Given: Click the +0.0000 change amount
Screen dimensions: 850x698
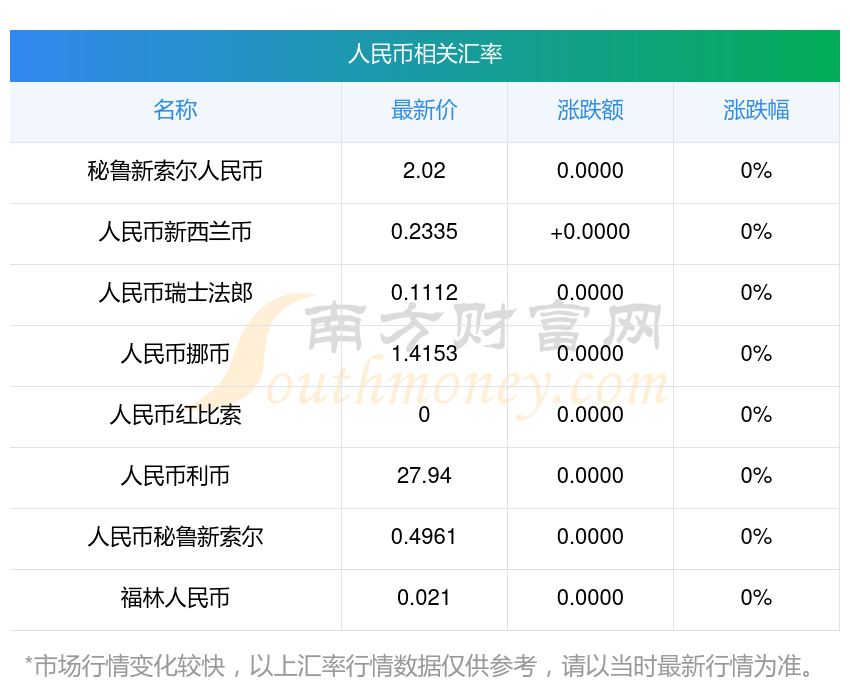Looking at the screenshot, I should (590, 232).
